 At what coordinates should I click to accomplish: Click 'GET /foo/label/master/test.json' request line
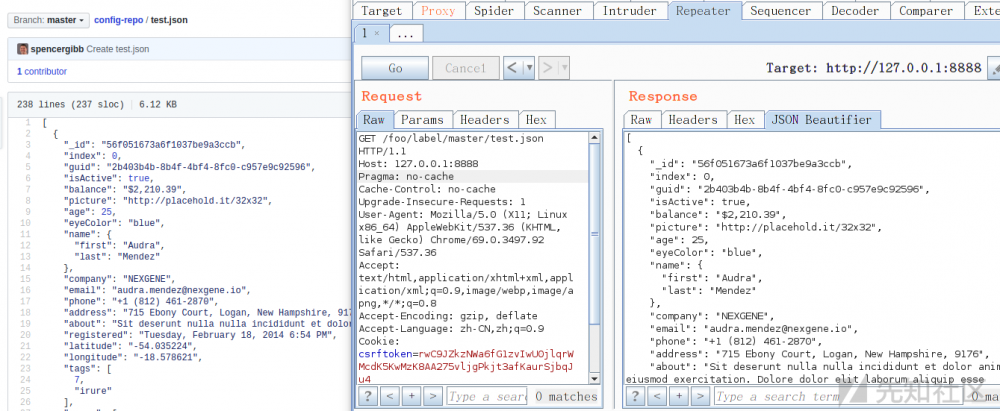point(451,138)
